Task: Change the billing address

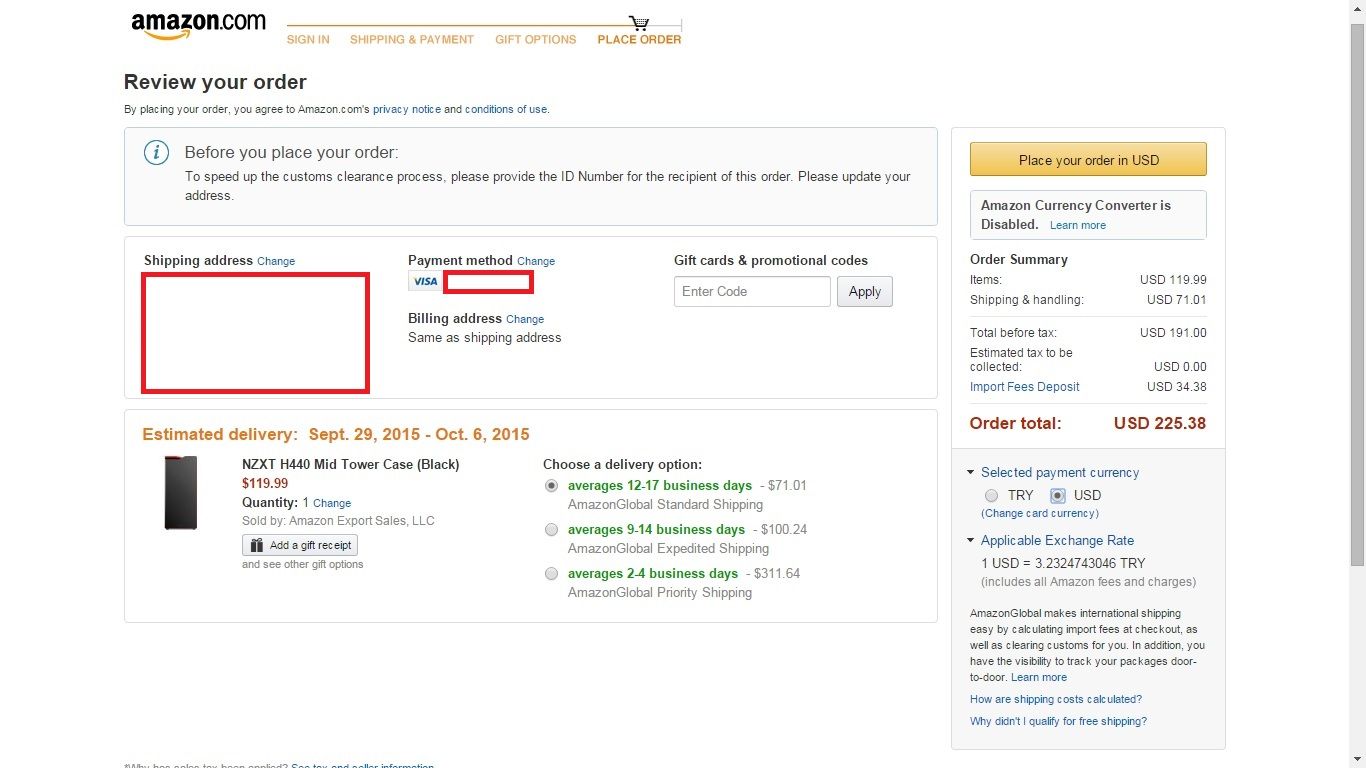Action: (x=525, y=320)
